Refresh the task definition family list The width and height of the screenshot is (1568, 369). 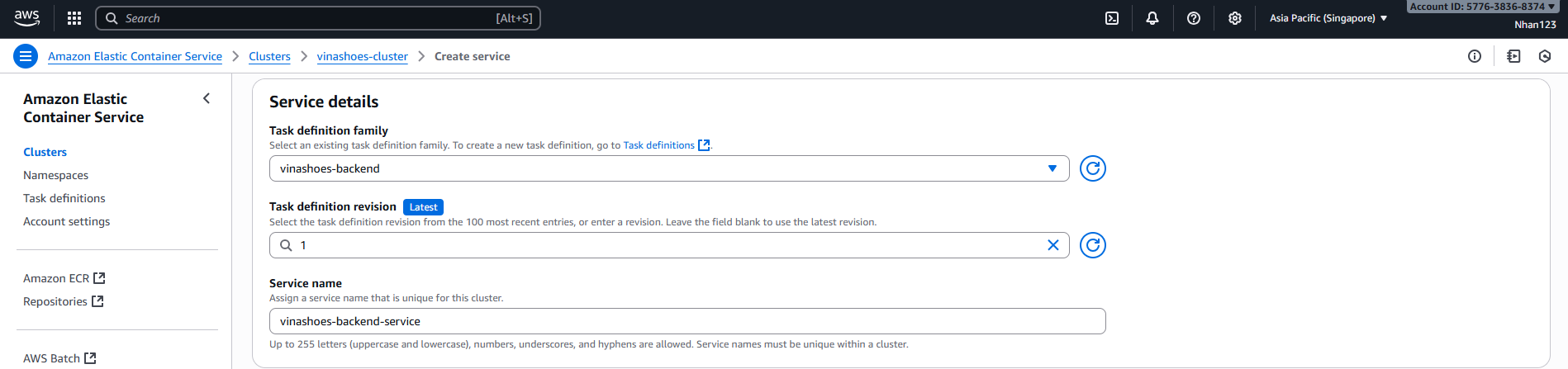[1092, 168]
